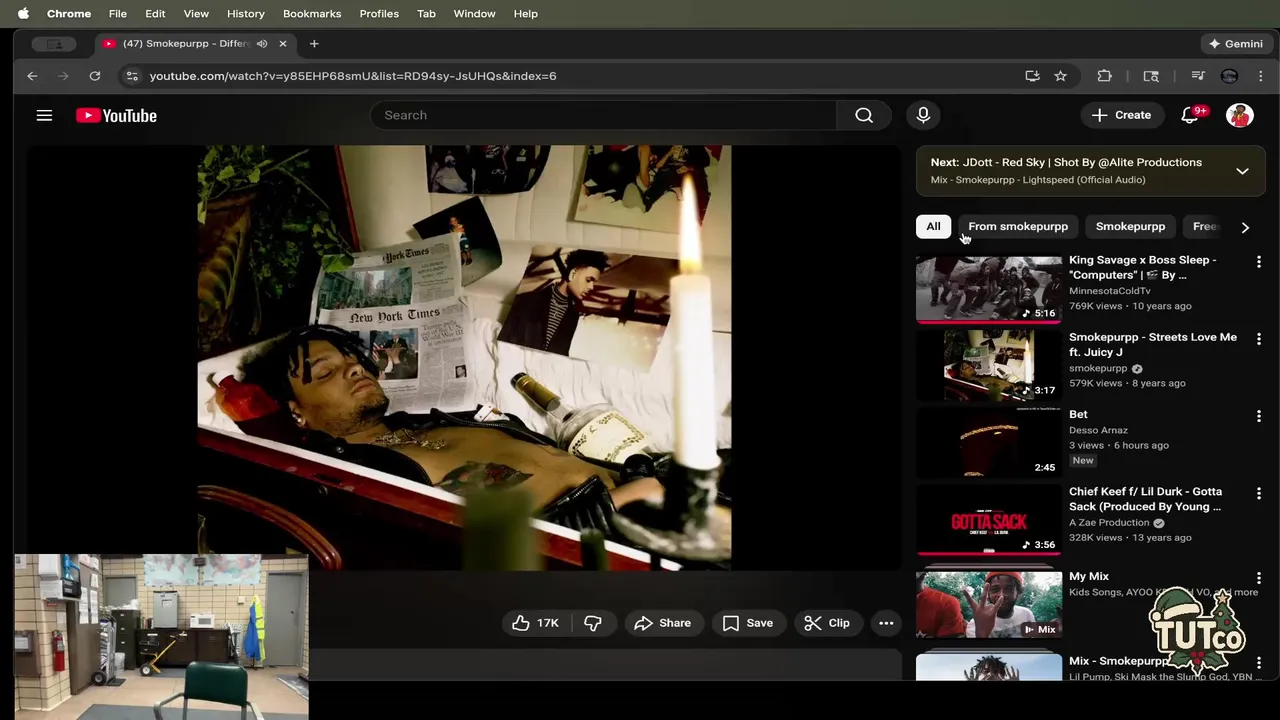The image size is (1280, 720).
Task: Open options for My Mix entry
Action: pyautogui.click(x=1259, y=578)
